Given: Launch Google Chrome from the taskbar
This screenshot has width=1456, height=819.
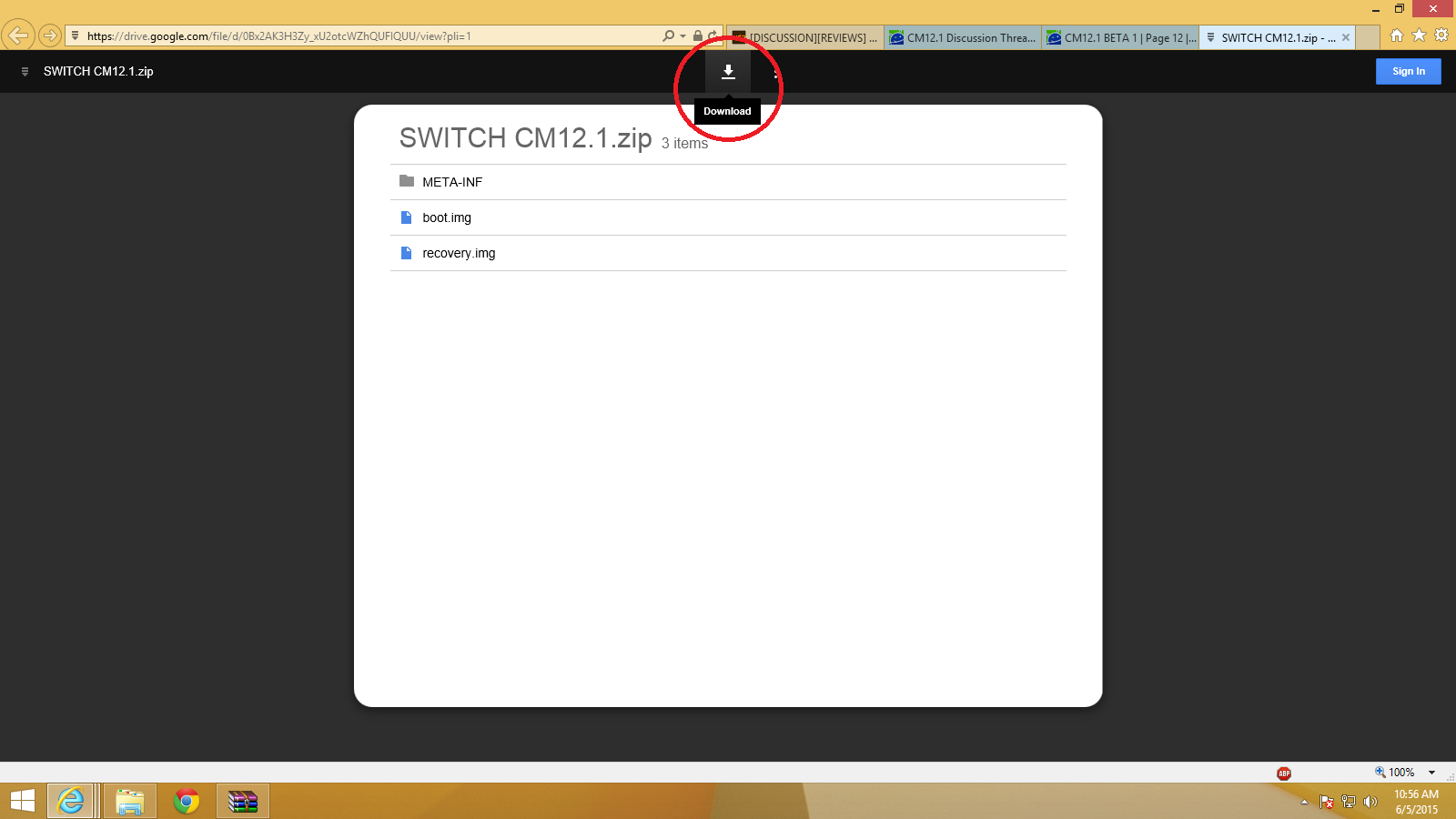Looking at the screenshot, I should click(187, 801).
